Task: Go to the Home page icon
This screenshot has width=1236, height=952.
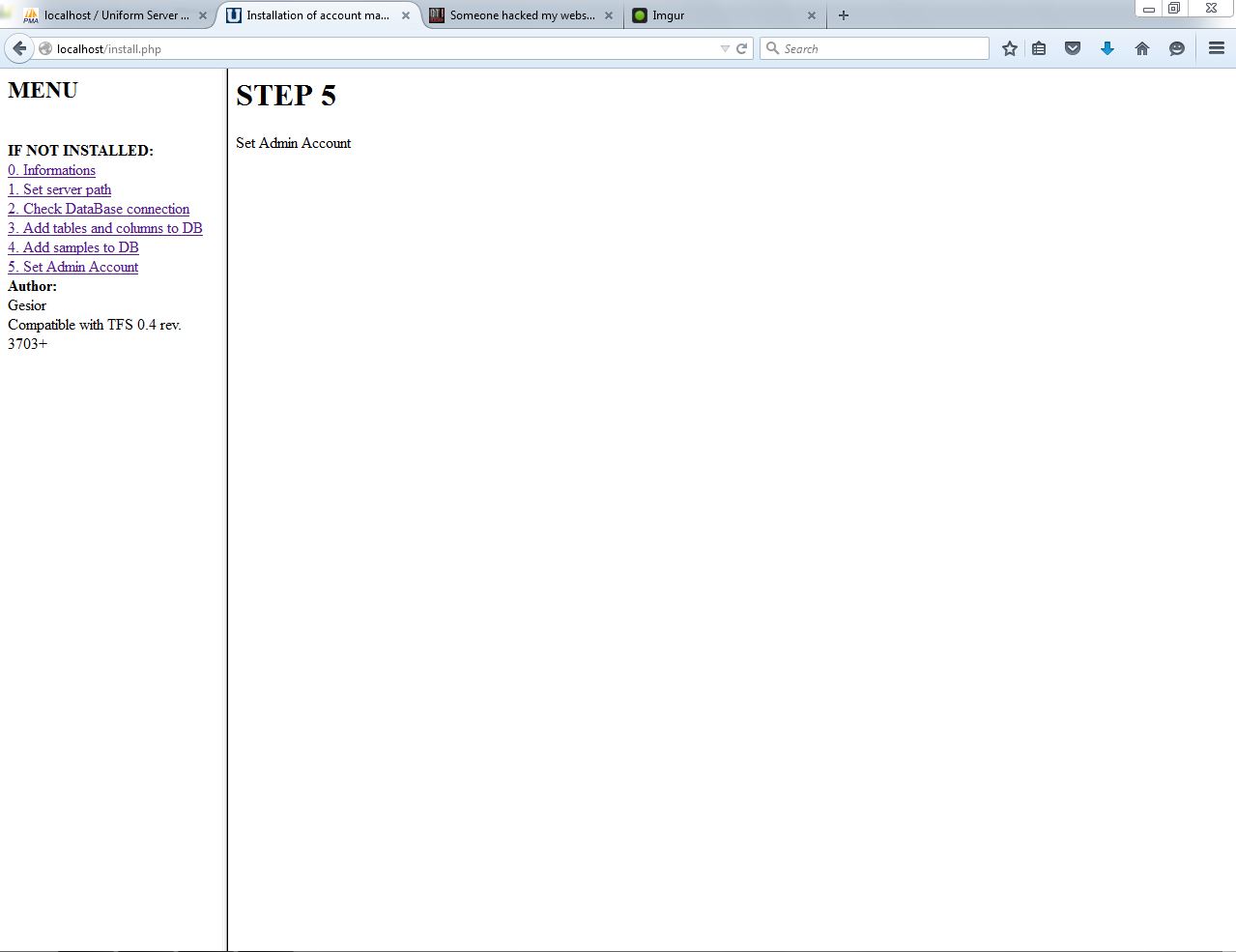Action: point(1142,48)
